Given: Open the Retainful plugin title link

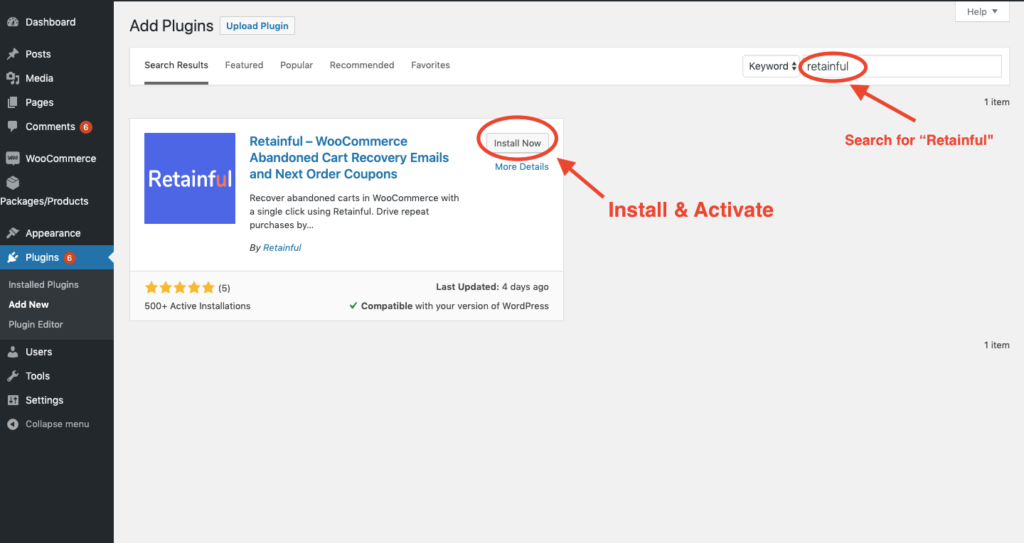Looking at the screenshot, I should [x=349, y=157].
